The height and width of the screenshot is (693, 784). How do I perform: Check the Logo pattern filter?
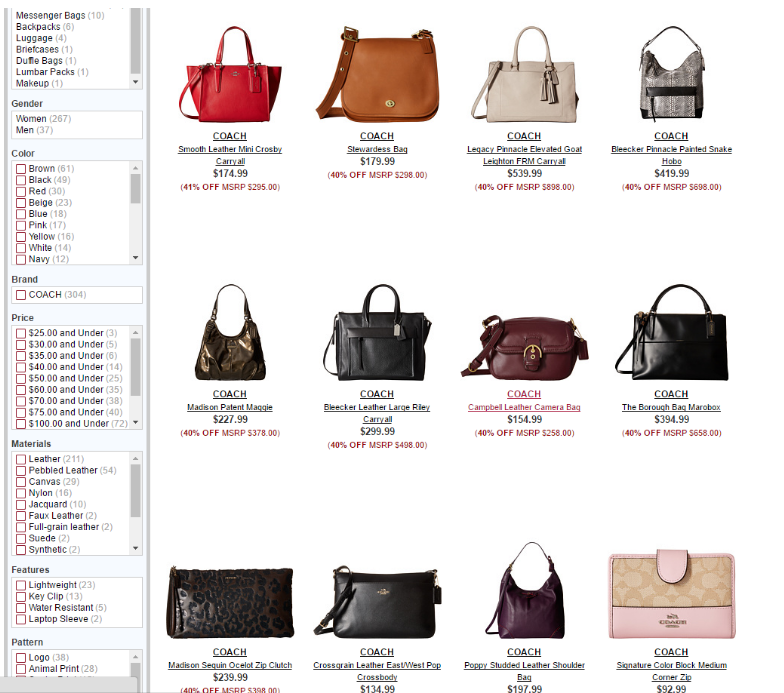pyautogui.click(x=20, y=658)
